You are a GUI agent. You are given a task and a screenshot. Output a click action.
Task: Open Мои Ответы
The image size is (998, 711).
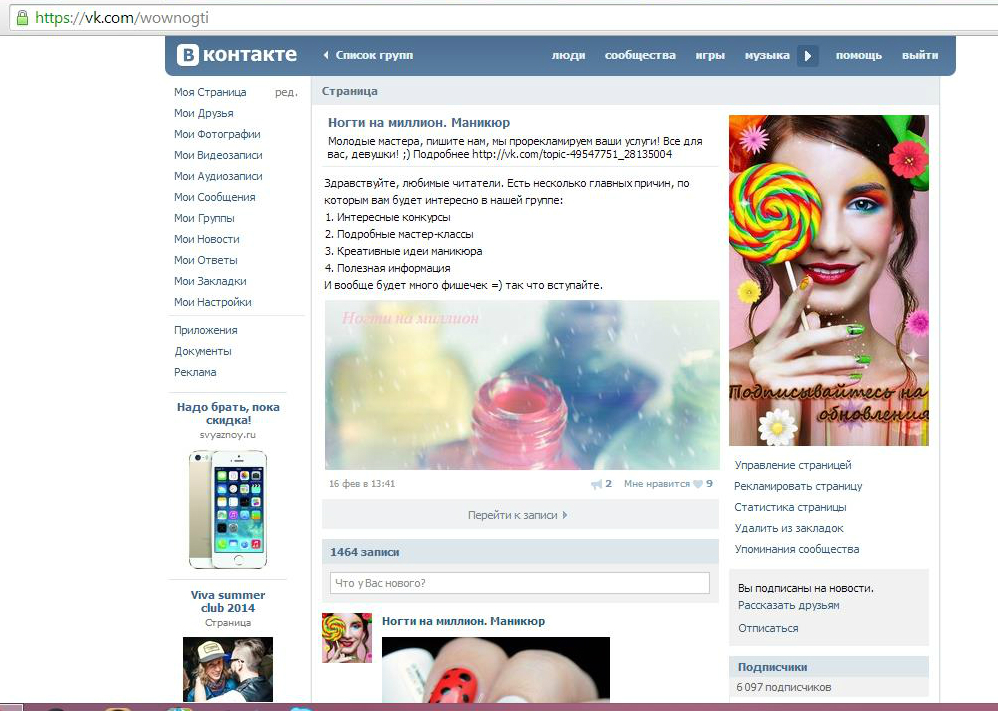tap(206, 260)
